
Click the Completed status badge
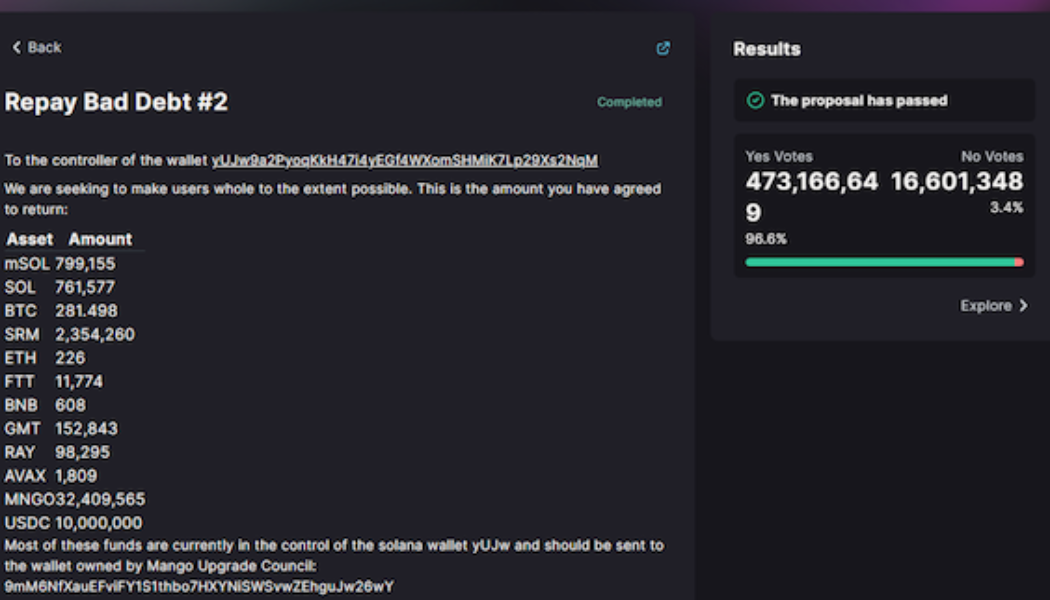[629, 102]
